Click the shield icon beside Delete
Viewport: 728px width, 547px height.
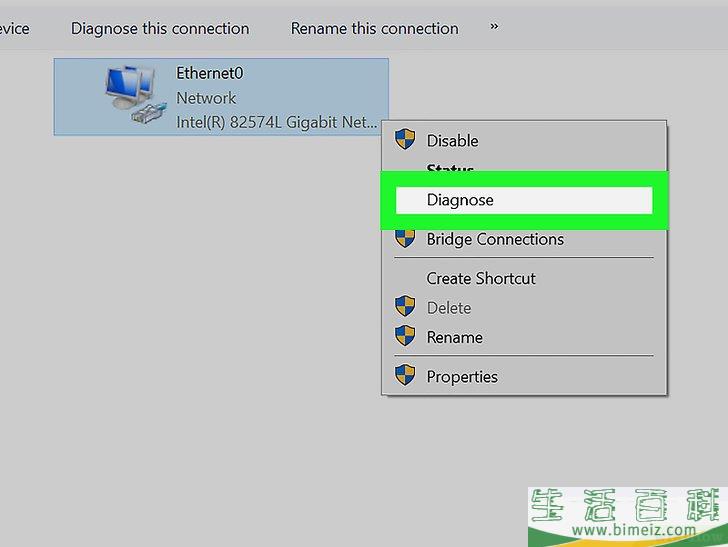(x=405, y=307)
